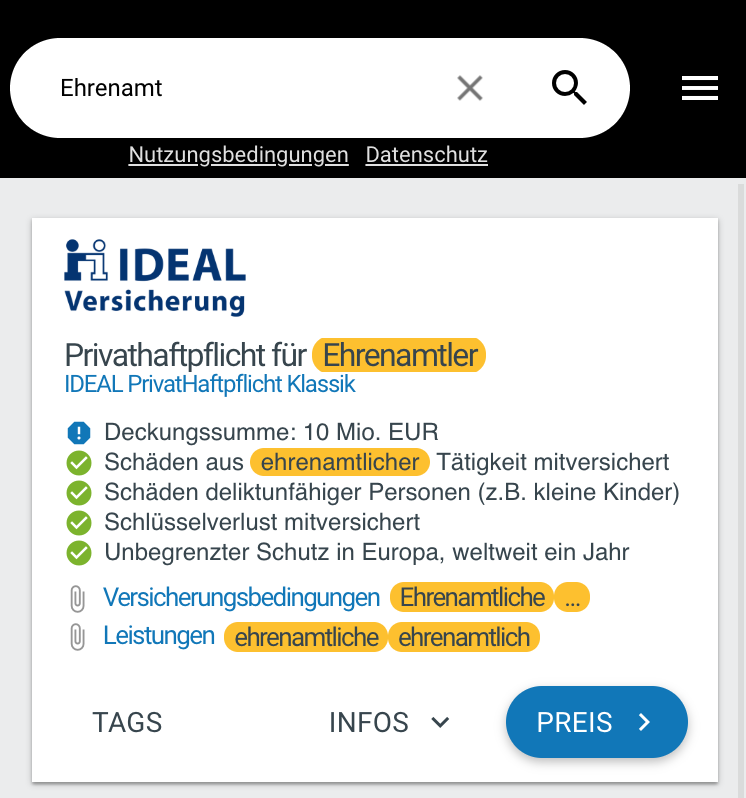Click the ellipsis tag after Ehrenamtliche
Screen dimensions: 746x798
pyautogui.click(x=572, y=597)
